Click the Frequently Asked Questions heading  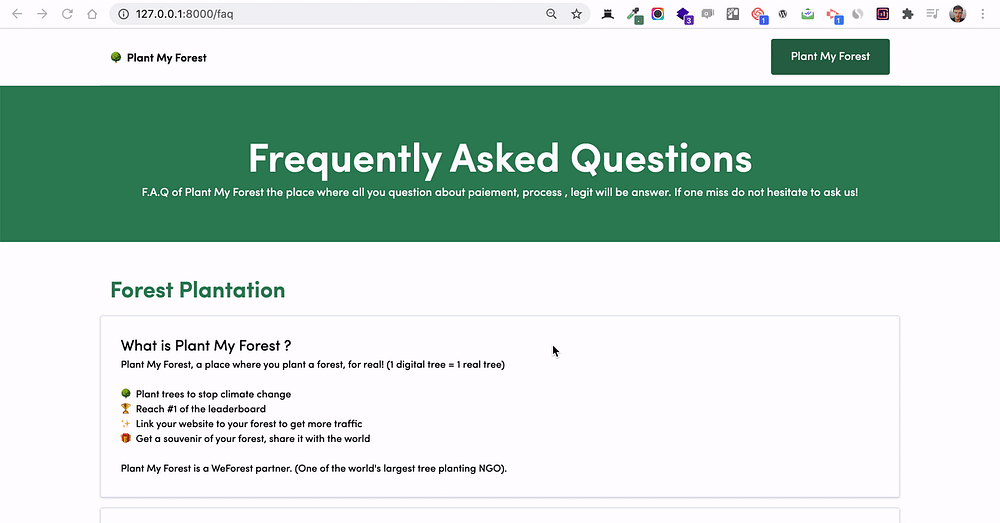tap(500, 159)
